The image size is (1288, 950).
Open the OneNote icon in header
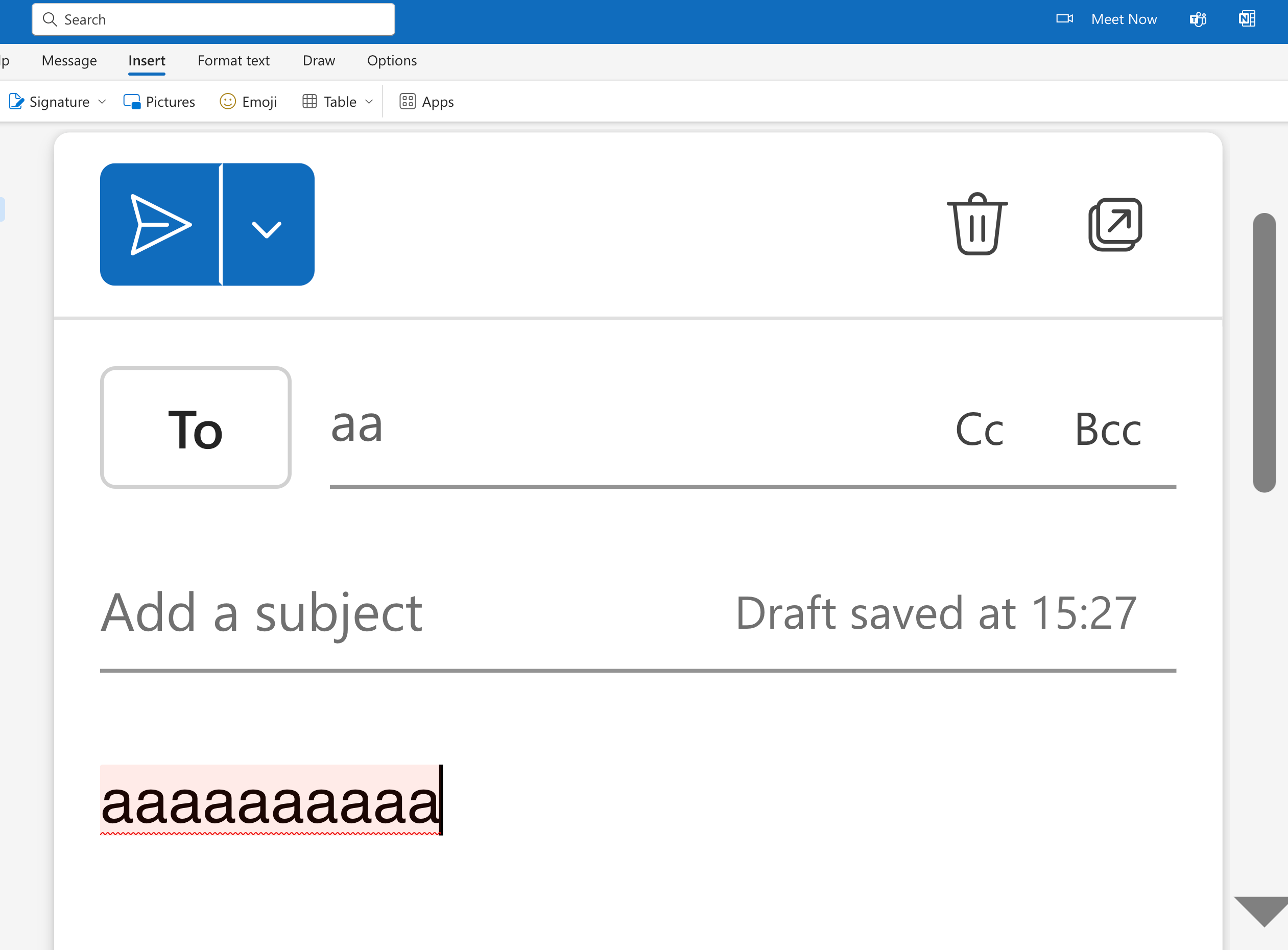pyautogui.click(x=1247, y=19)
